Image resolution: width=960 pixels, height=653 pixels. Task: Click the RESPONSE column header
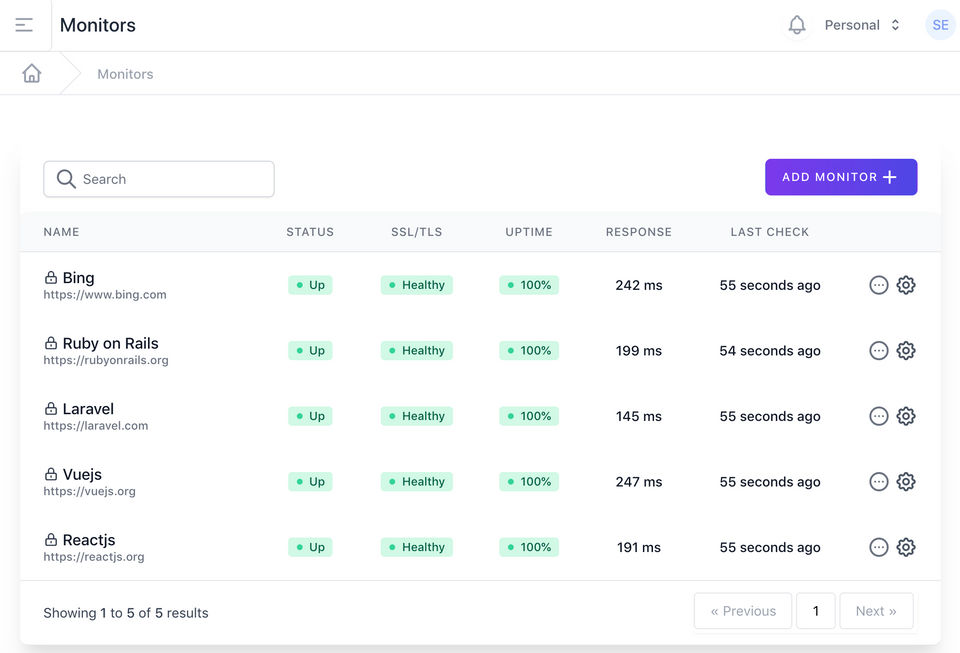click(639, 232)
